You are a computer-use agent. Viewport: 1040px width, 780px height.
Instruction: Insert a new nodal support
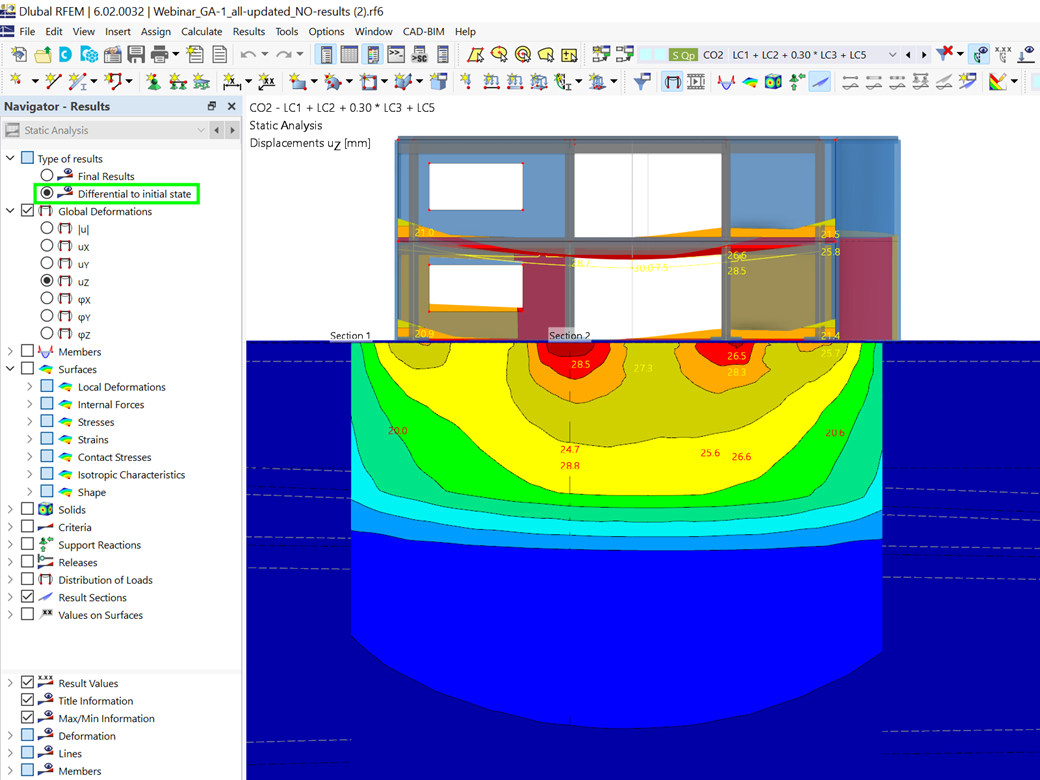click(x=153, y=82)
